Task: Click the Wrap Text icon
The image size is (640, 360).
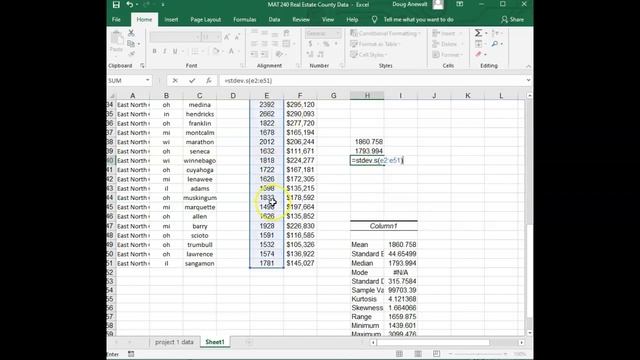Action: click(287, 33)
